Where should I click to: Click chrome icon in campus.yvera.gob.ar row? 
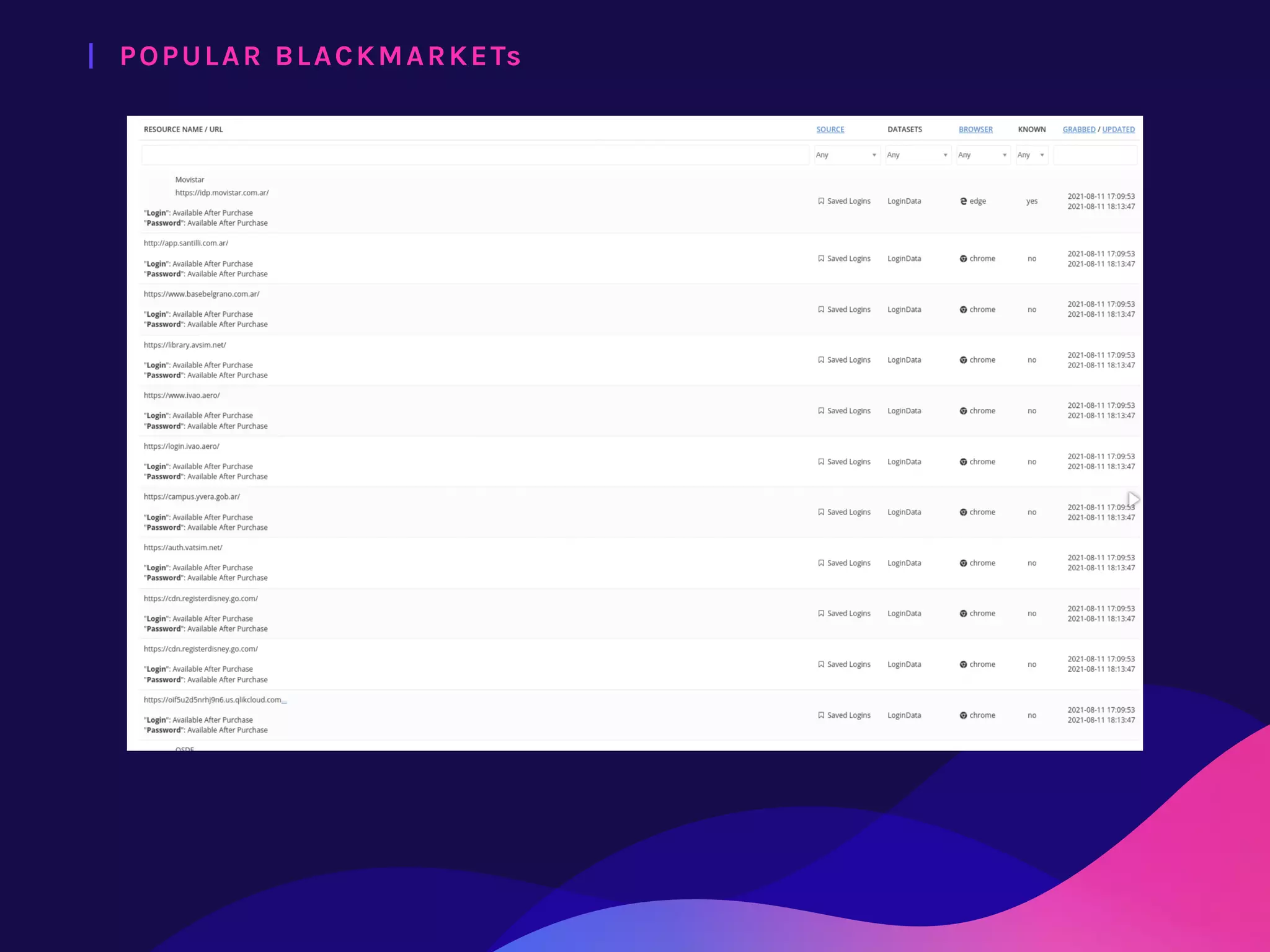[963, 512]
